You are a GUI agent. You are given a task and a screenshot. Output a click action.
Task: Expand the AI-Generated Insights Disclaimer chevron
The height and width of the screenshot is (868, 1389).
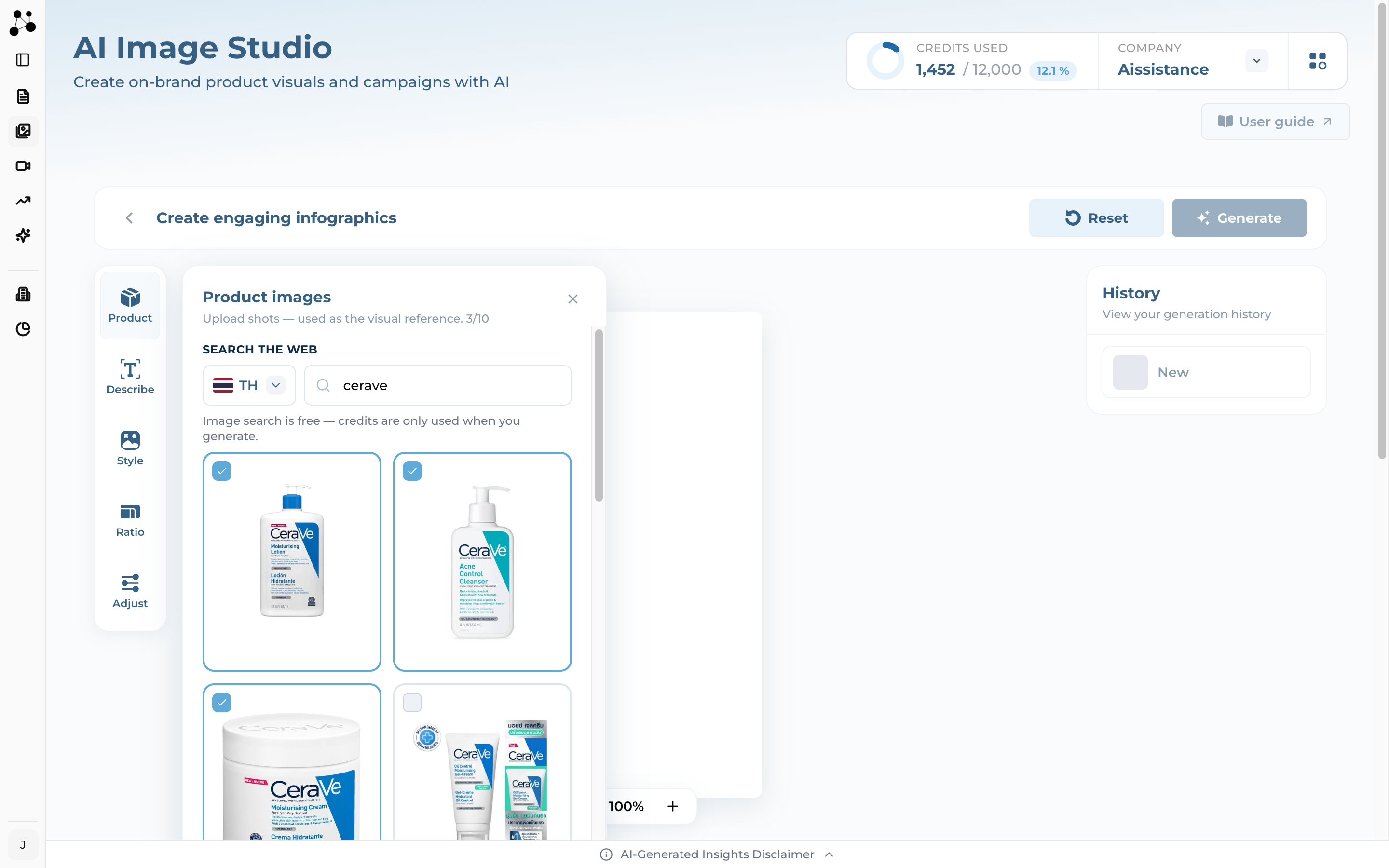click(829, 854)
